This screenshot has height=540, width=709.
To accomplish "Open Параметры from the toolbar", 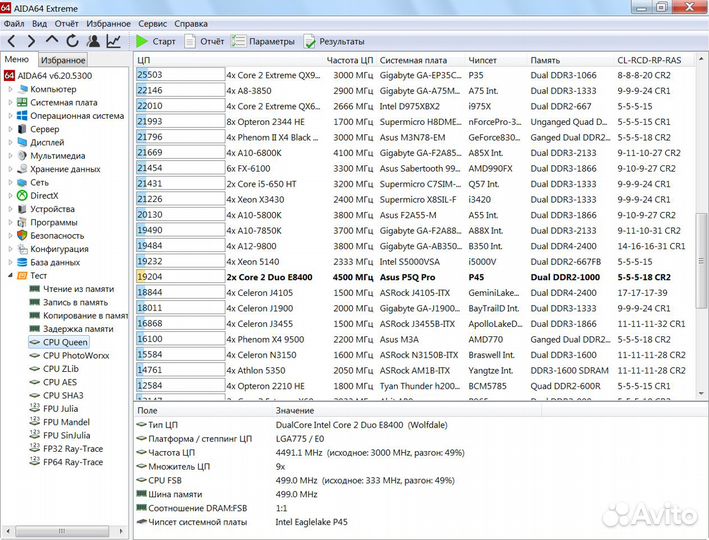I will (264, 42).
